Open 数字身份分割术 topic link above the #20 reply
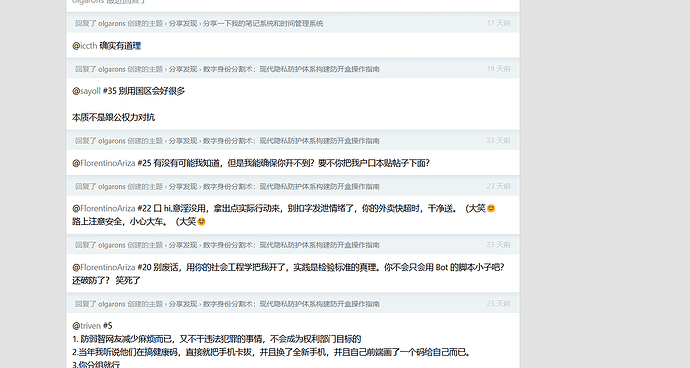The width and height of the screenshot is (690, 368). click(x=291, y=245)
